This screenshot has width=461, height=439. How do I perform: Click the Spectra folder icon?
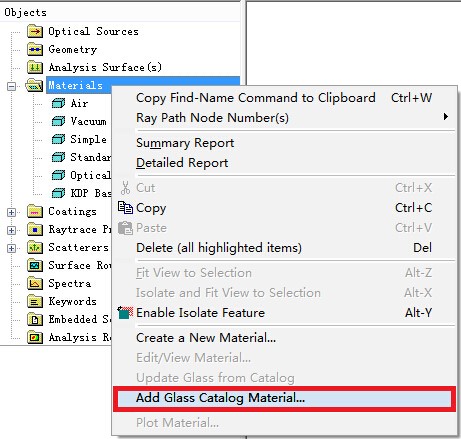pyautogui.click(x=35, y=283)
